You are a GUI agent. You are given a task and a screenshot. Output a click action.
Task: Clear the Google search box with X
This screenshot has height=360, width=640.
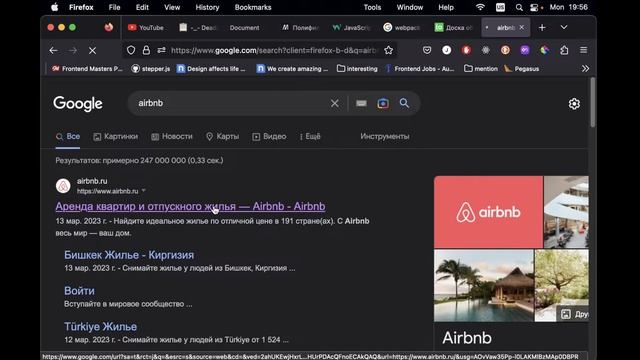(335, 103)
